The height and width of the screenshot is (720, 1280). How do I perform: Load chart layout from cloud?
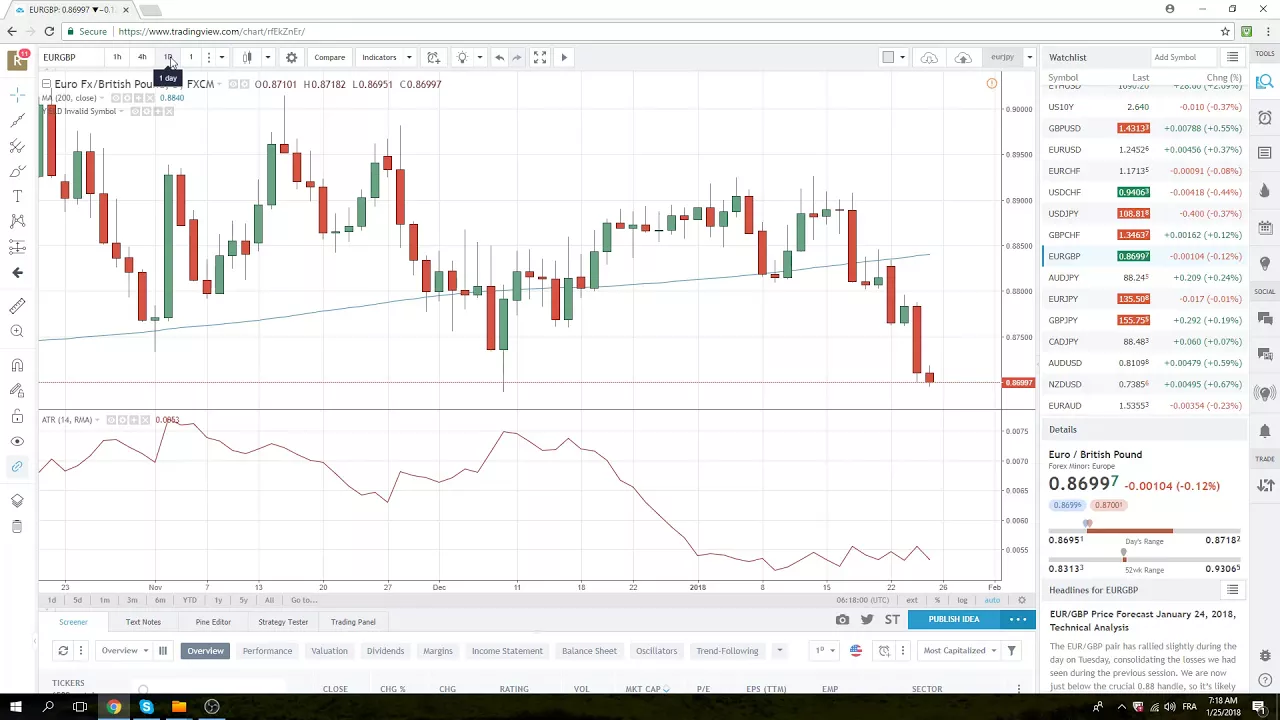(x=929, y=57)
